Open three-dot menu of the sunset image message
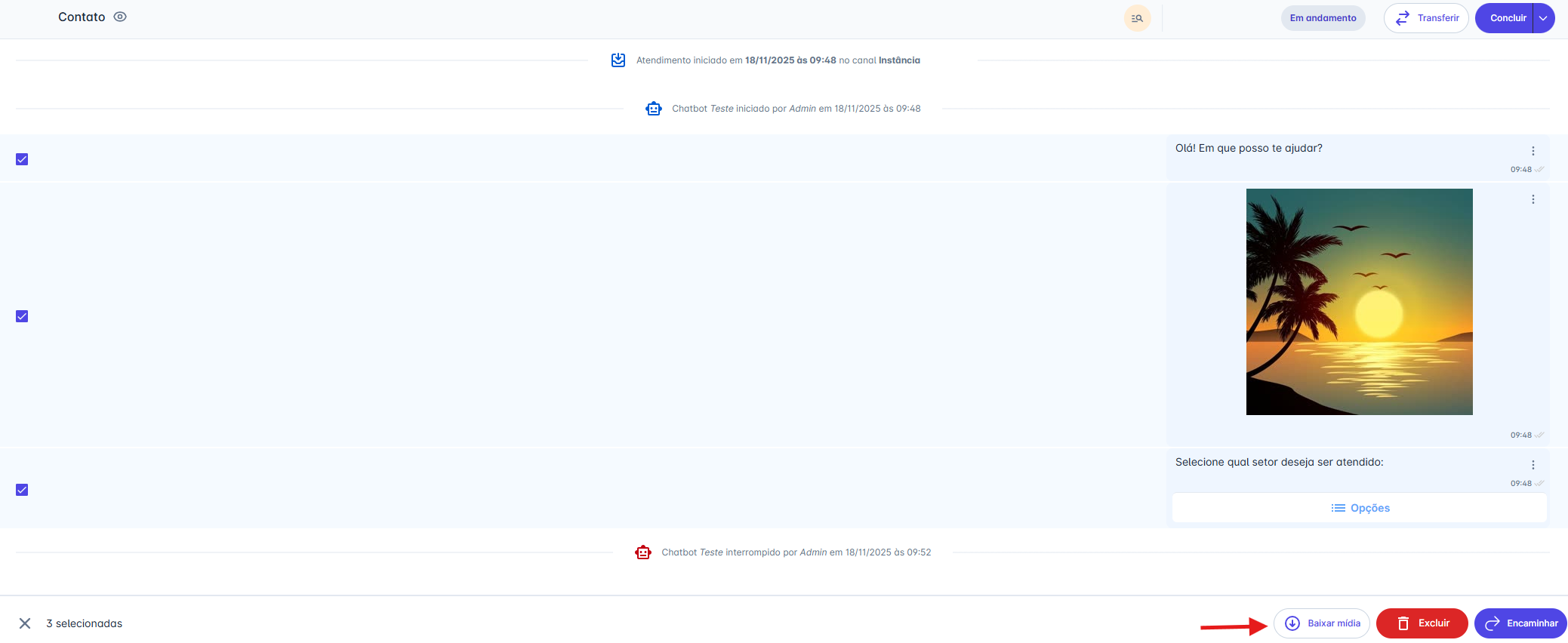This screenshot has width=1568, height=643. coord(1533,199)
